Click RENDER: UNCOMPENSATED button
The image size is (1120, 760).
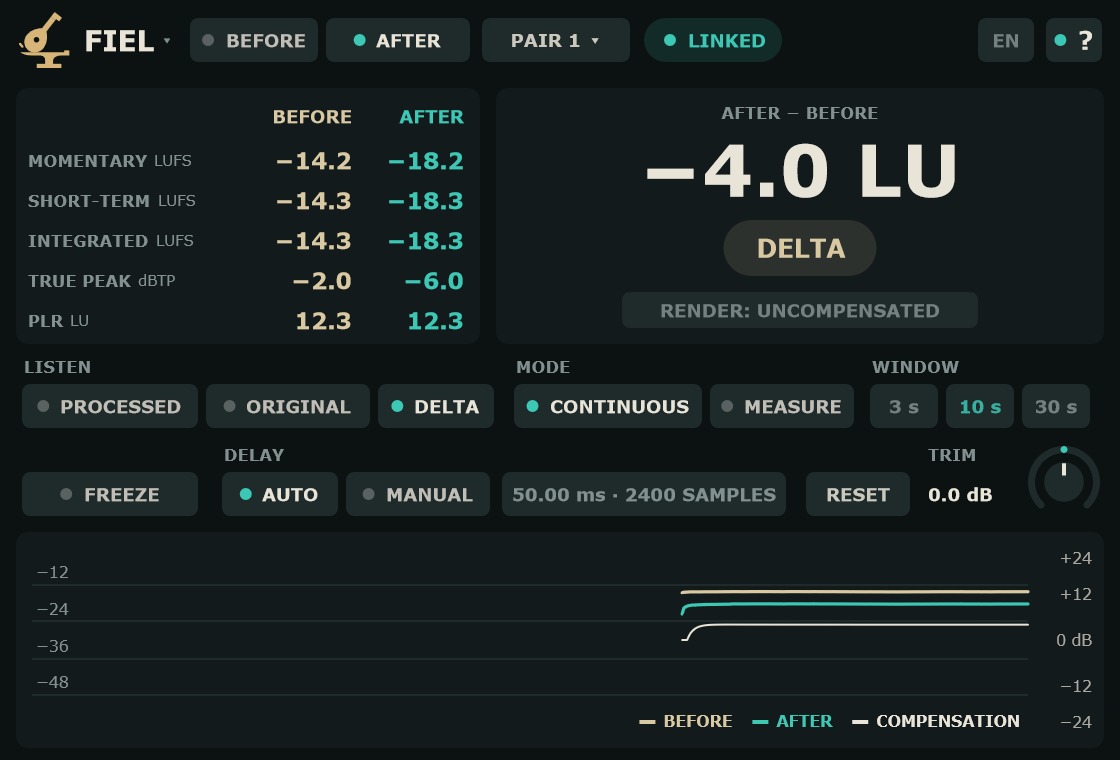click(x=800, y=310)
